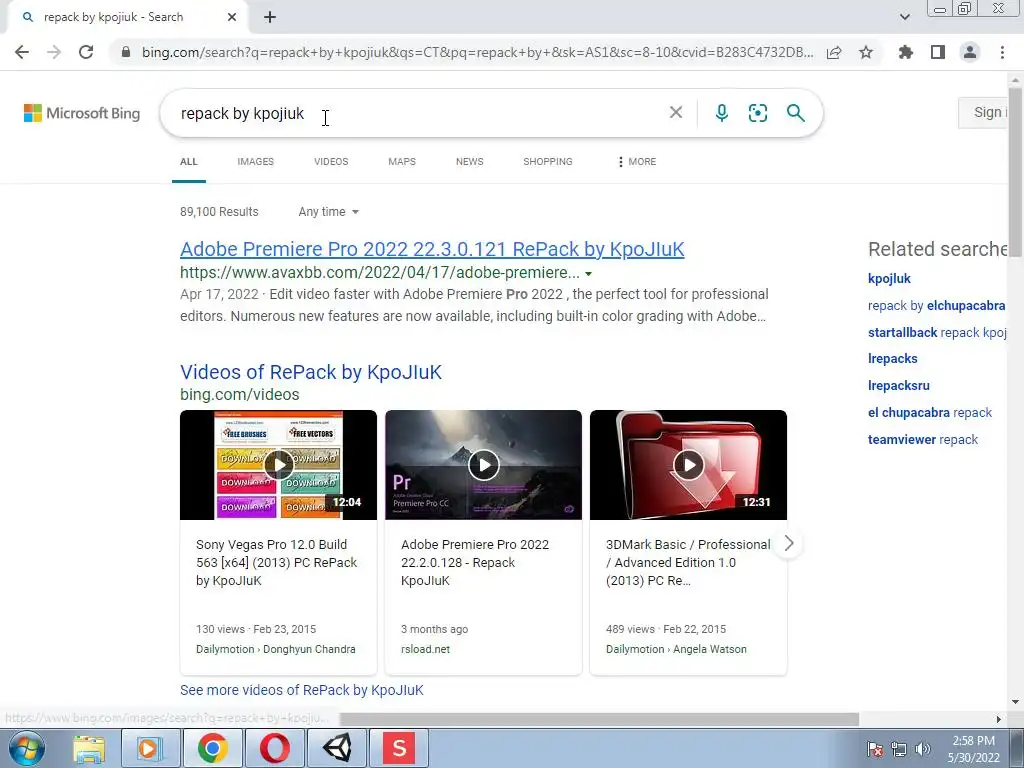The width and height of the screenshot is (1024, 768).
Task: Open the tab search chevron
Action: coord(904,17)
